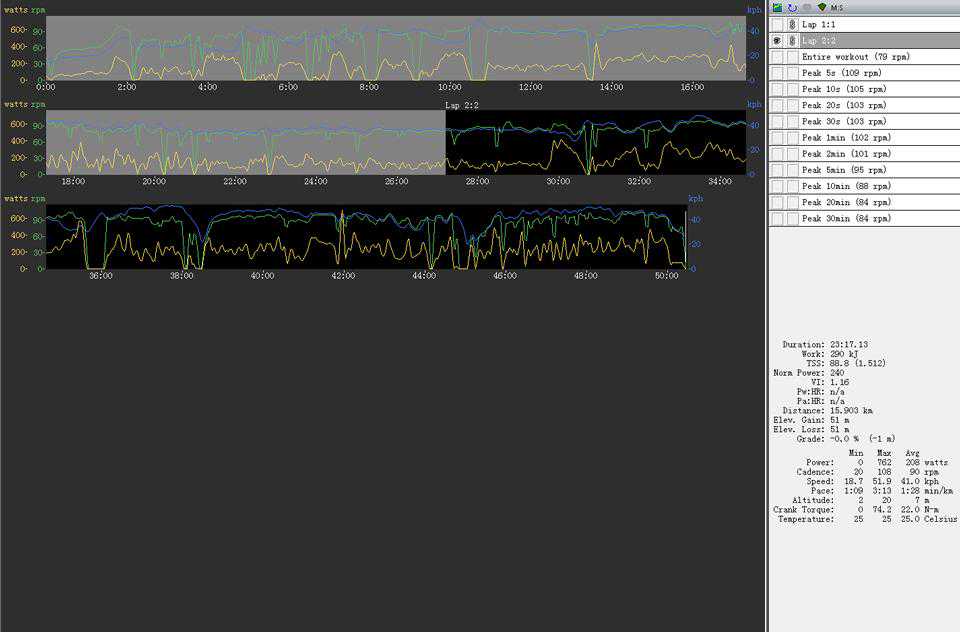Select the Peak 20min (84 rpm) entry
The image size is (960, 632).
[846, 202]
